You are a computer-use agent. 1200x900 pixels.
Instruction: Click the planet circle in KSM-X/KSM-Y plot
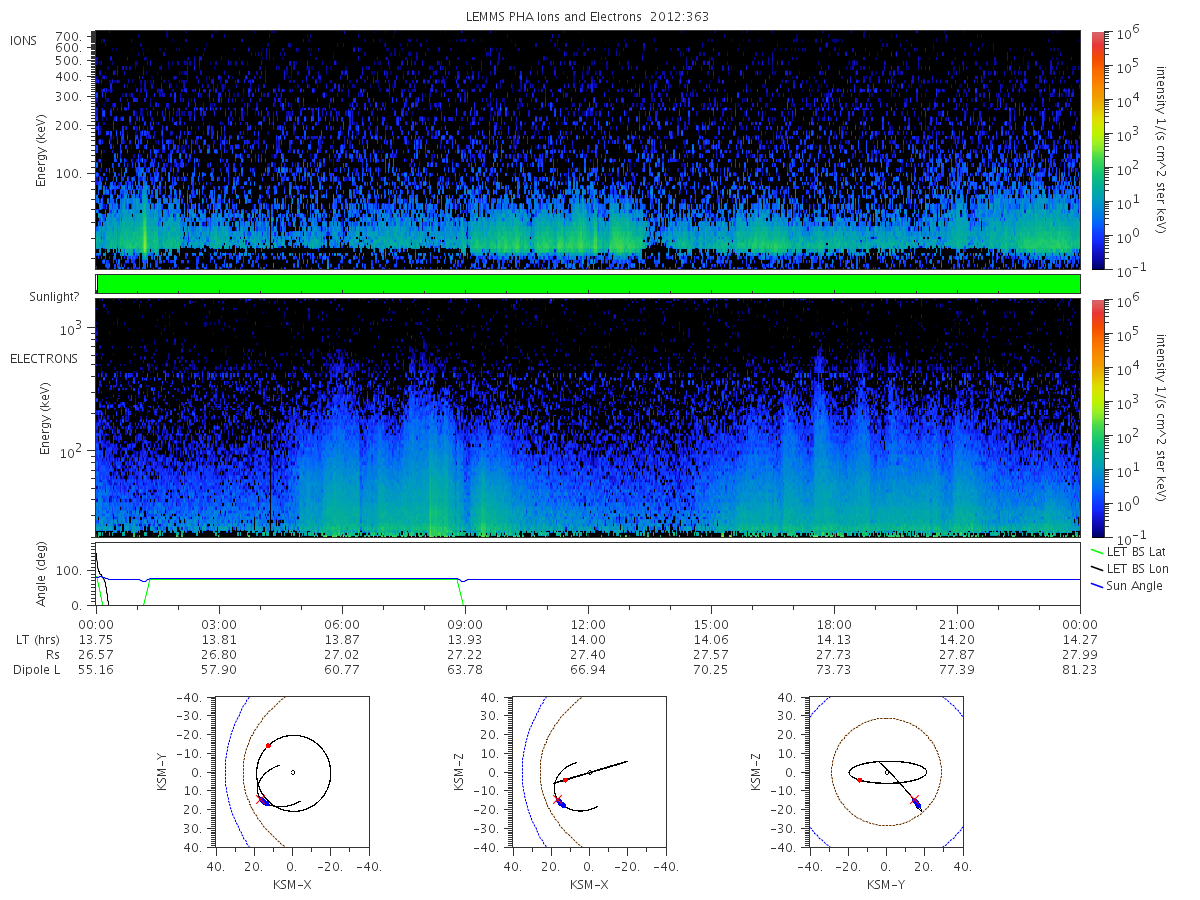tap(292, 772)
